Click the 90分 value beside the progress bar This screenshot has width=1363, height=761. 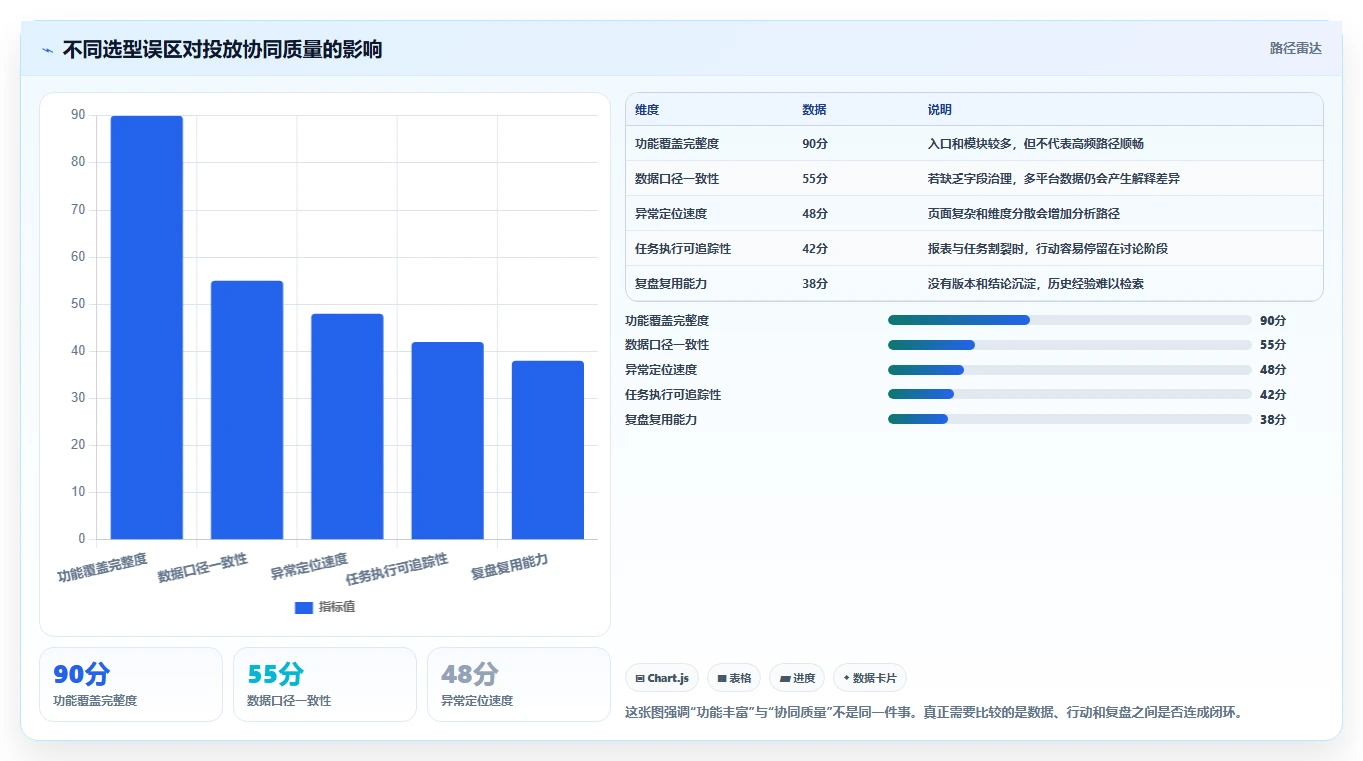(1273, 321)
